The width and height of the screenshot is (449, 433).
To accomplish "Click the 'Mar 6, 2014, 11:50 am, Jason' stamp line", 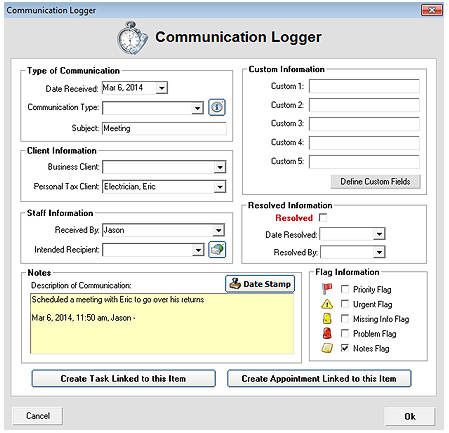I will pos(83,318).
